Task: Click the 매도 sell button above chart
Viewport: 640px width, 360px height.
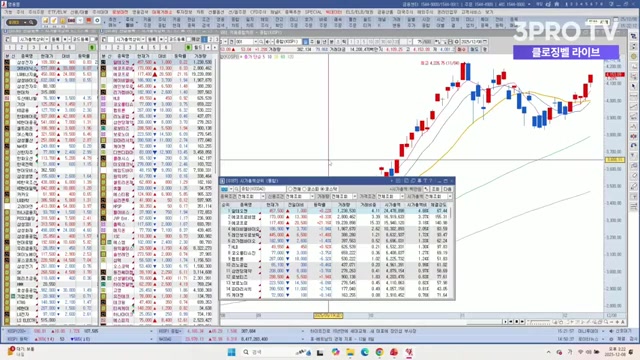Action: pyautogui.click(x=474, y=49)
